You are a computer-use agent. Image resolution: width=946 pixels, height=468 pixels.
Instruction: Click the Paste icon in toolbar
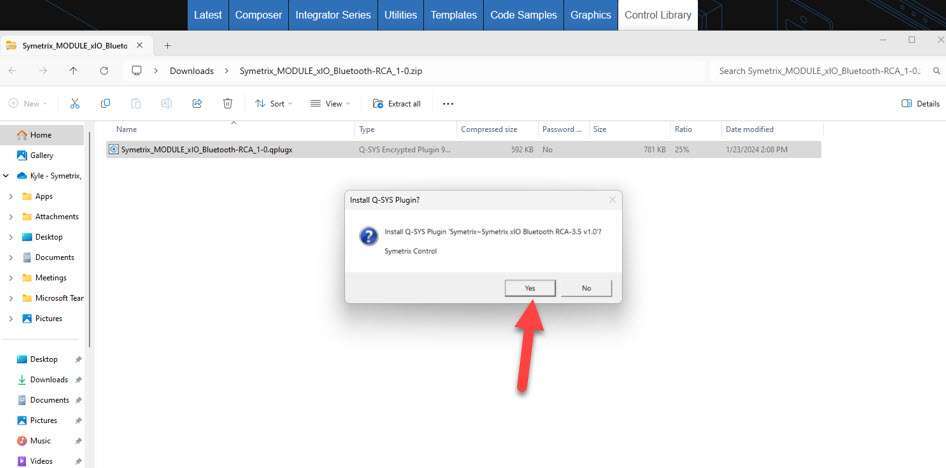point(136,104)
